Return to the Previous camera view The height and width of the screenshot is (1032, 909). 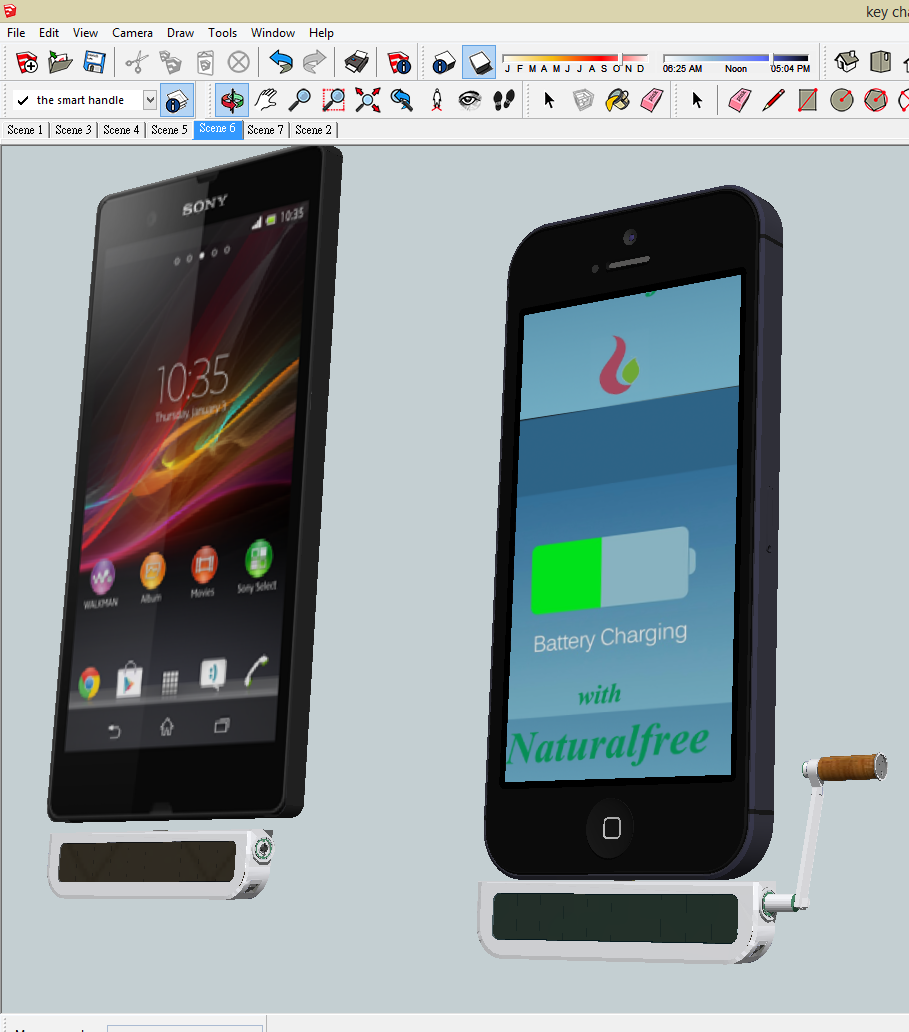tap(402, 100)
